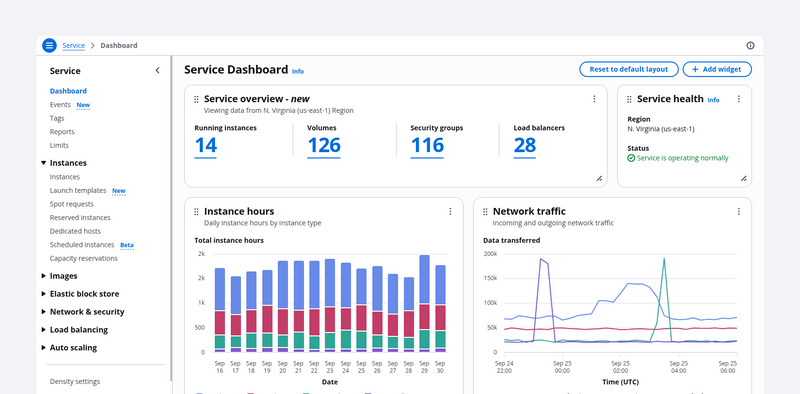This screenshot has width=800, height=394.
Task: Open Network traffic widget kebab menu
Action: coord(738,211)
